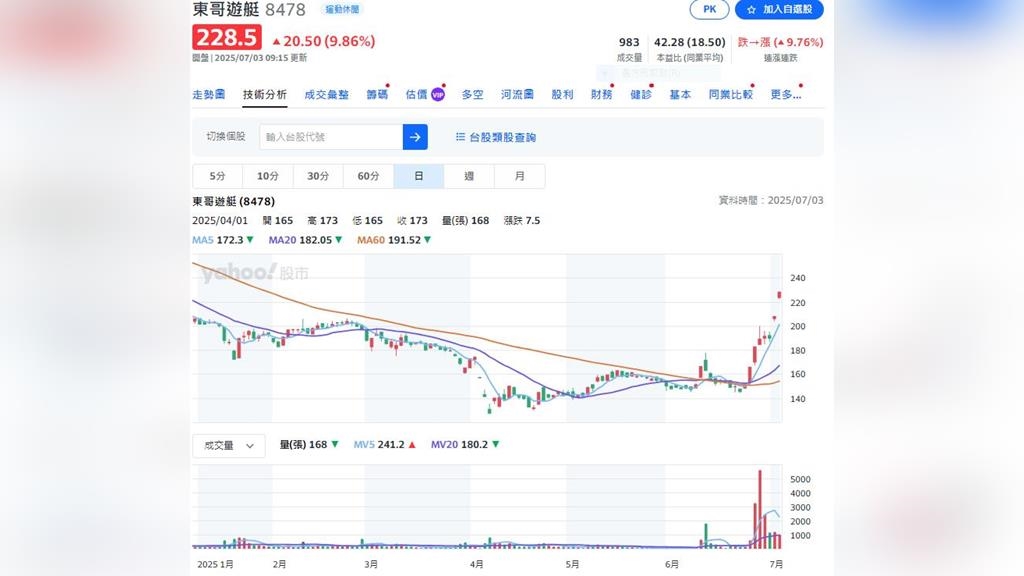The height and width of the screenshot is (576, 1024).
Task: Click the MA20 moving average legend
Action: click(306, 240)
